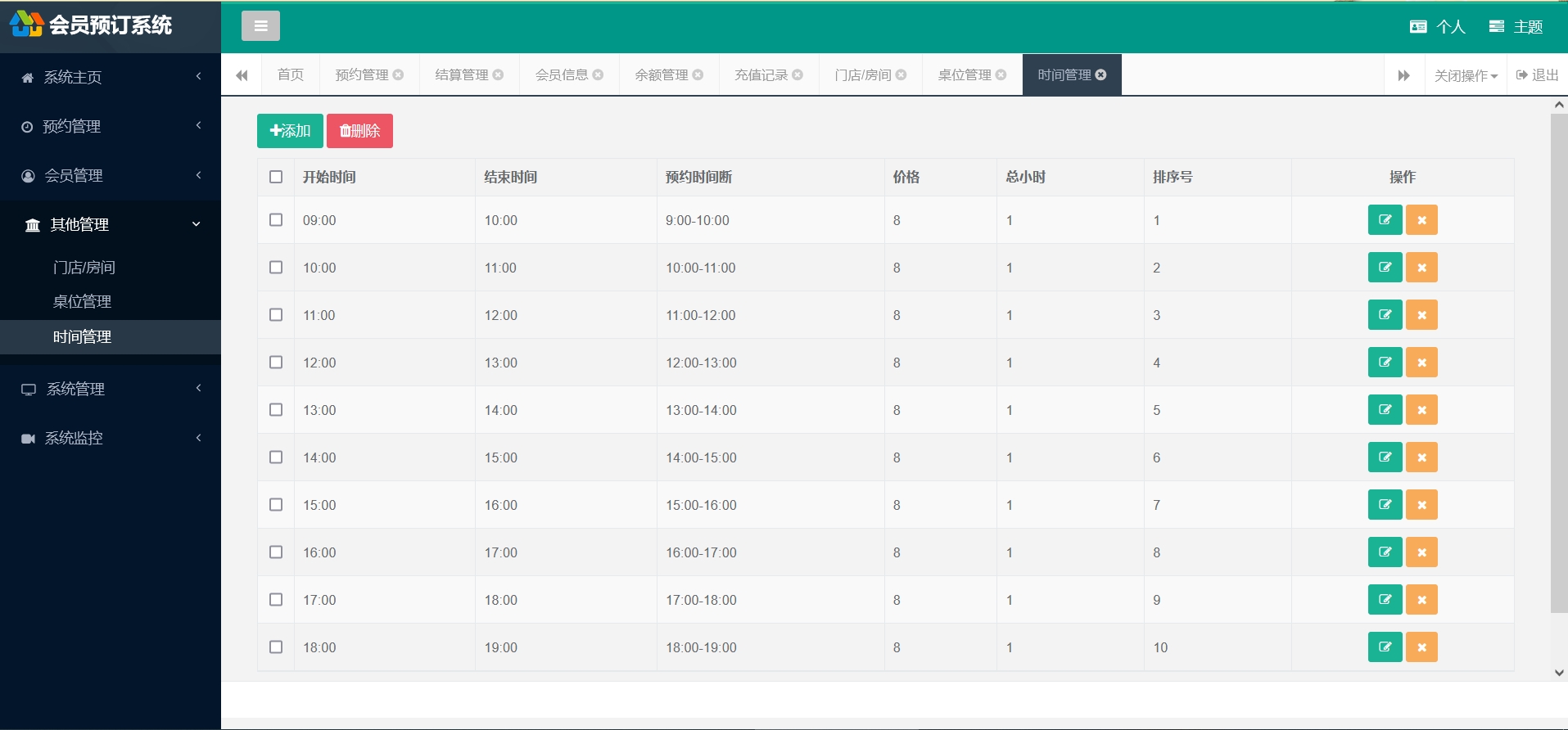
Task: Close the 会员信息 tab using its X
Action: (x=598, y=74)
